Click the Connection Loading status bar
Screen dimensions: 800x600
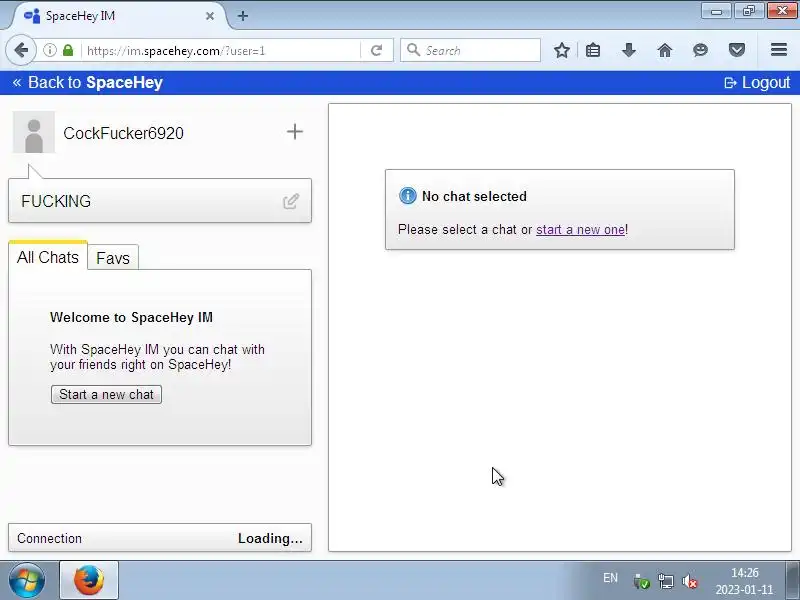point(160,538)
